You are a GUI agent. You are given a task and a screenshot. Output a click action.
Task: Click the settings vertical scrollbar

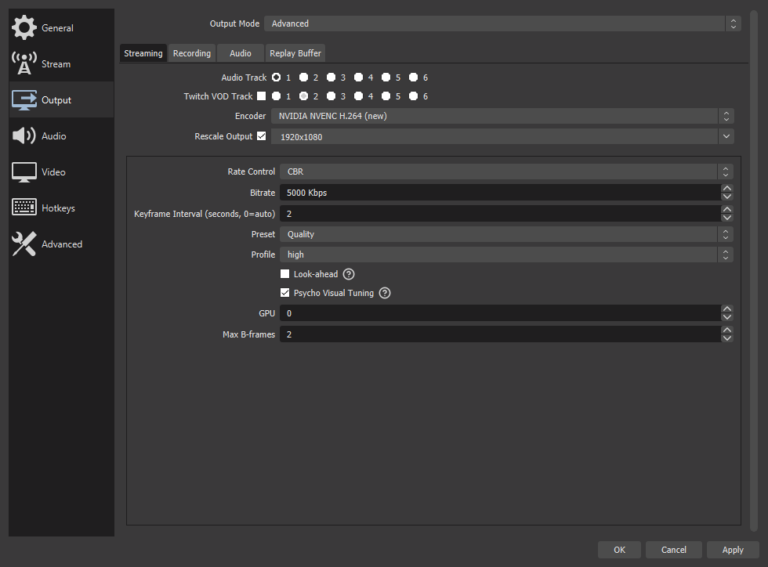[x=754, y=270]
